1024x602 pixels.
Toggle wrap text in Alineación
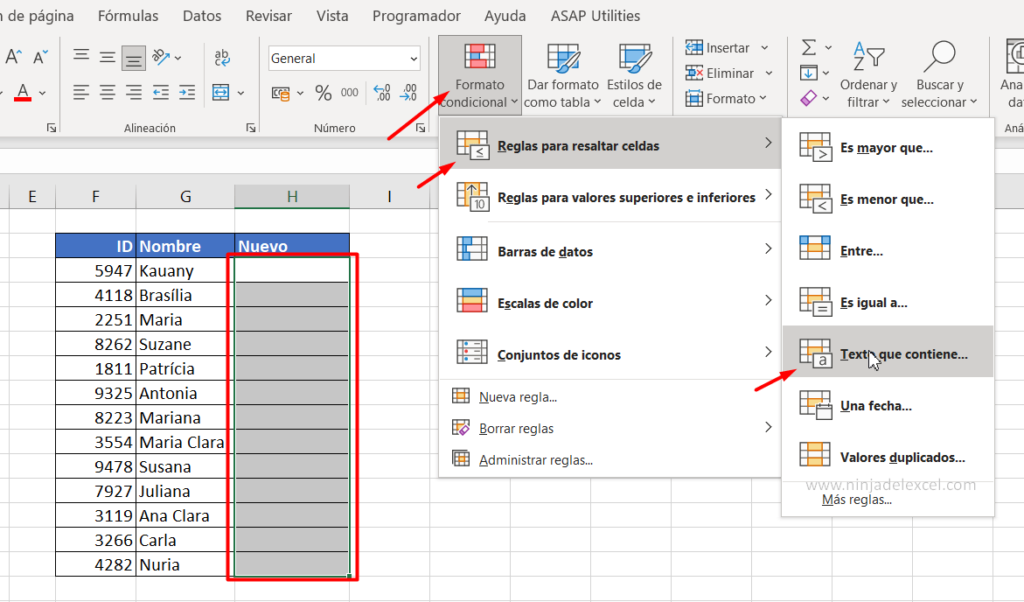(222, 55)
